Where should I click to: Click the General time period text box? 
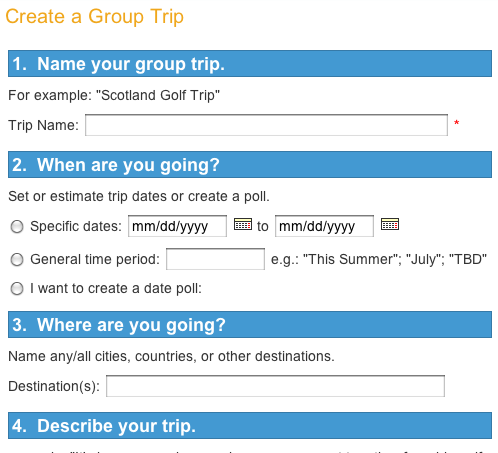(x=215, y=259)
